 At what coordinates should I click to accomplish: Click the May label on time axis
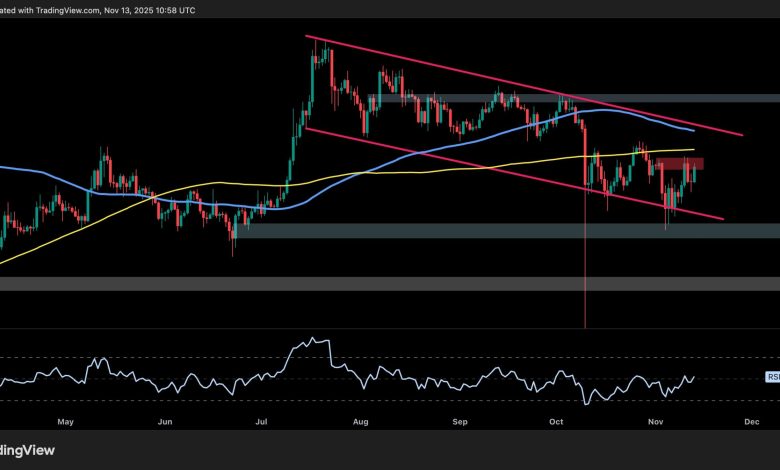pos(65,422)
